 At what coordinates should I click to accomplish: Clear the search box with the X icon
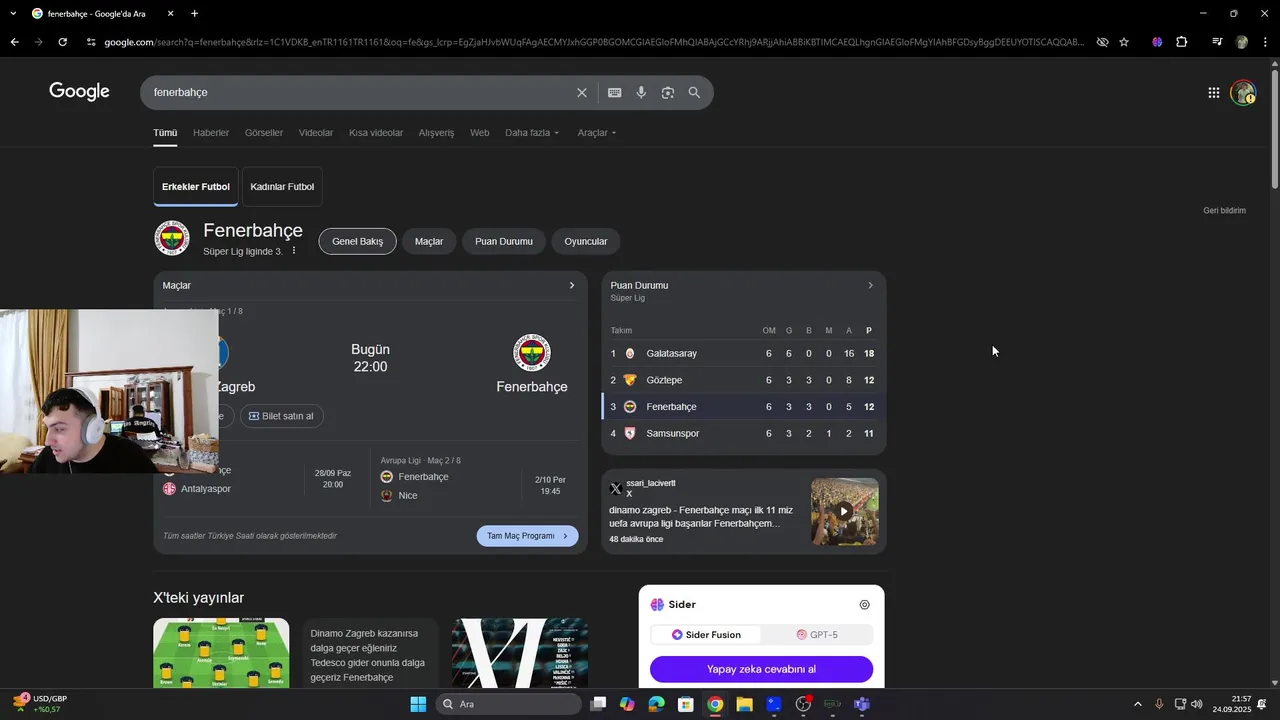(581, 92)
